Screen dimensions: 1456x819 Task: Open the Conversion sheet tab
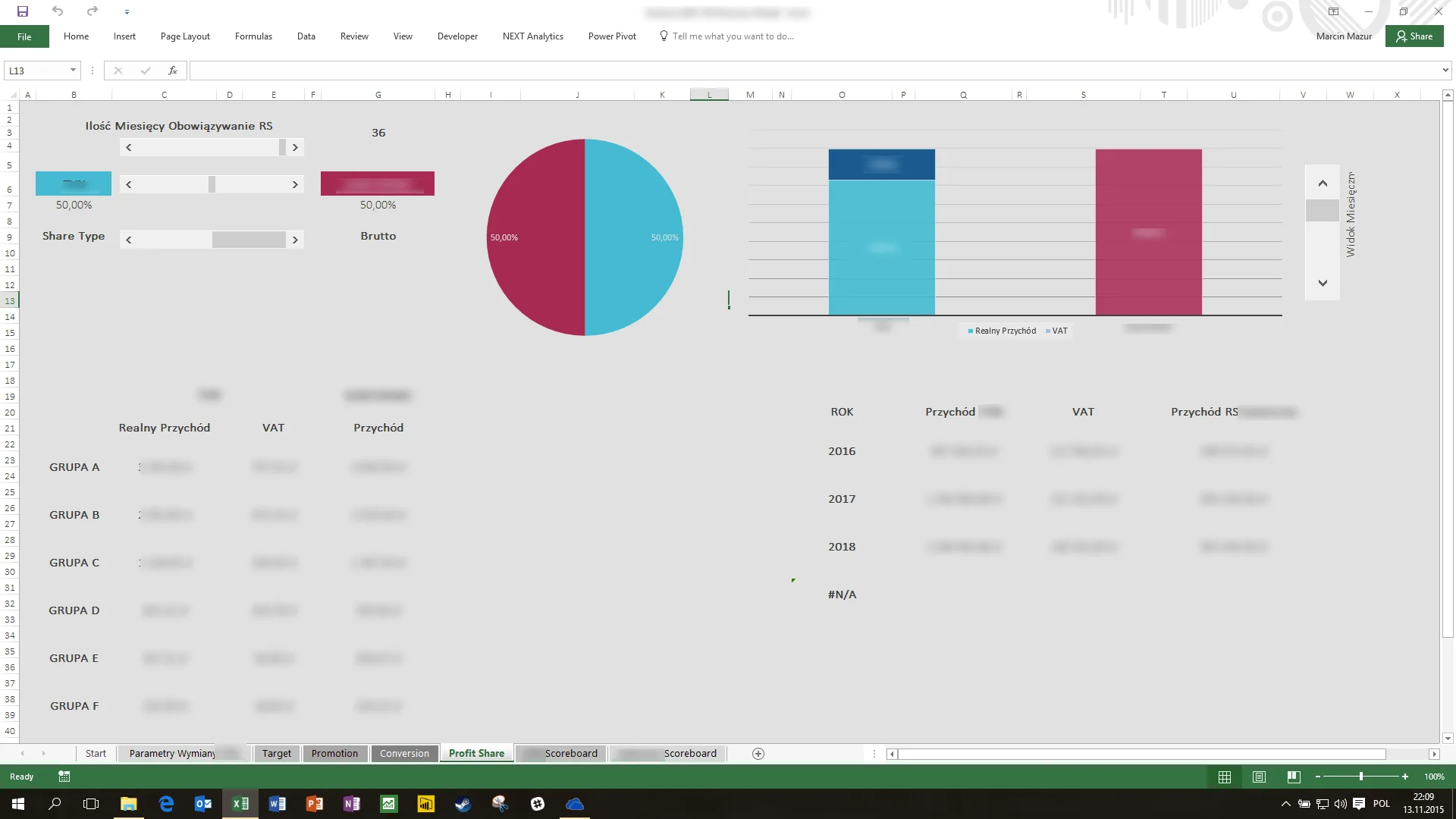(x=404, y=753)
